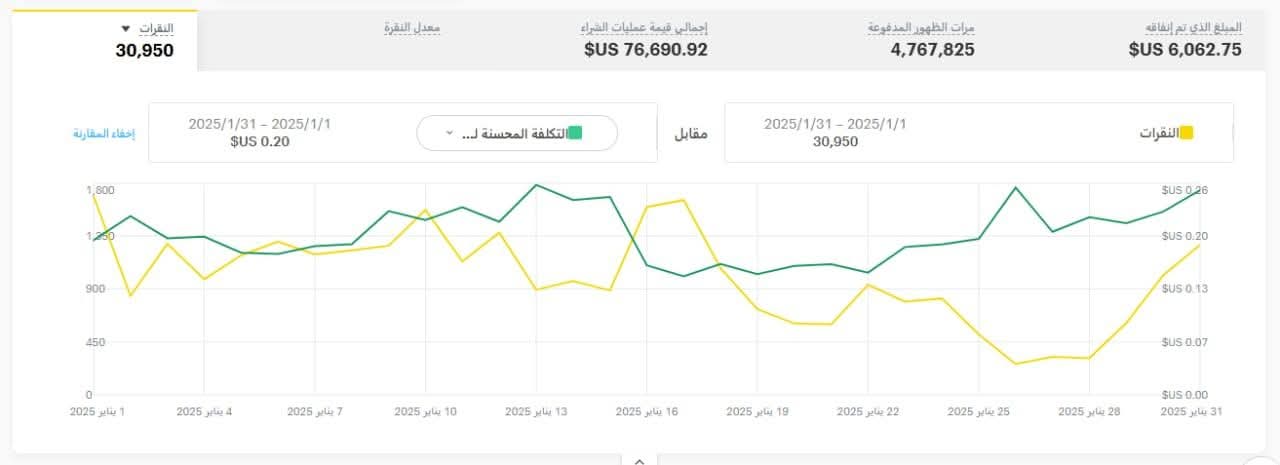The image size is (1280, 465).
Task: Open the معدل النقرة metric tab
Action: click(x=412, y=28)
